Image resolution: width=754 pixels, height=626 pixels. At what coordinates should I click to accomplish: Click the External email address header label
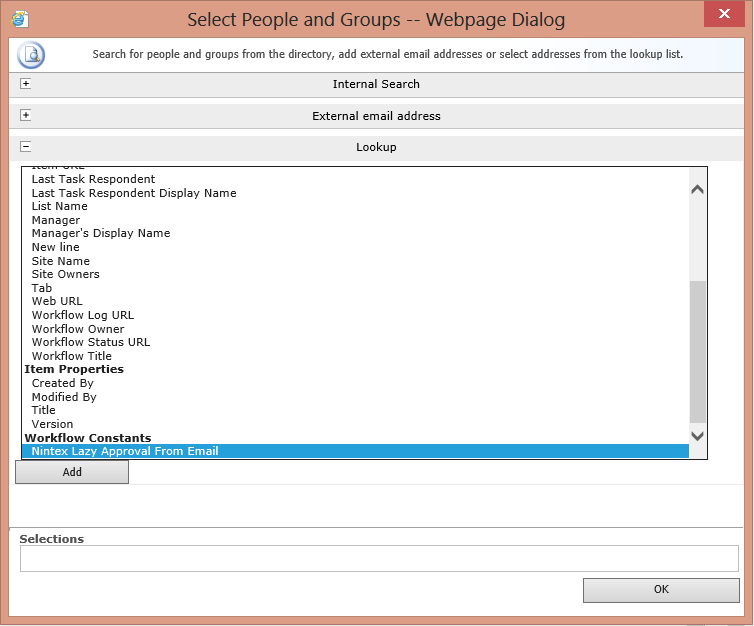pos(376,116)
